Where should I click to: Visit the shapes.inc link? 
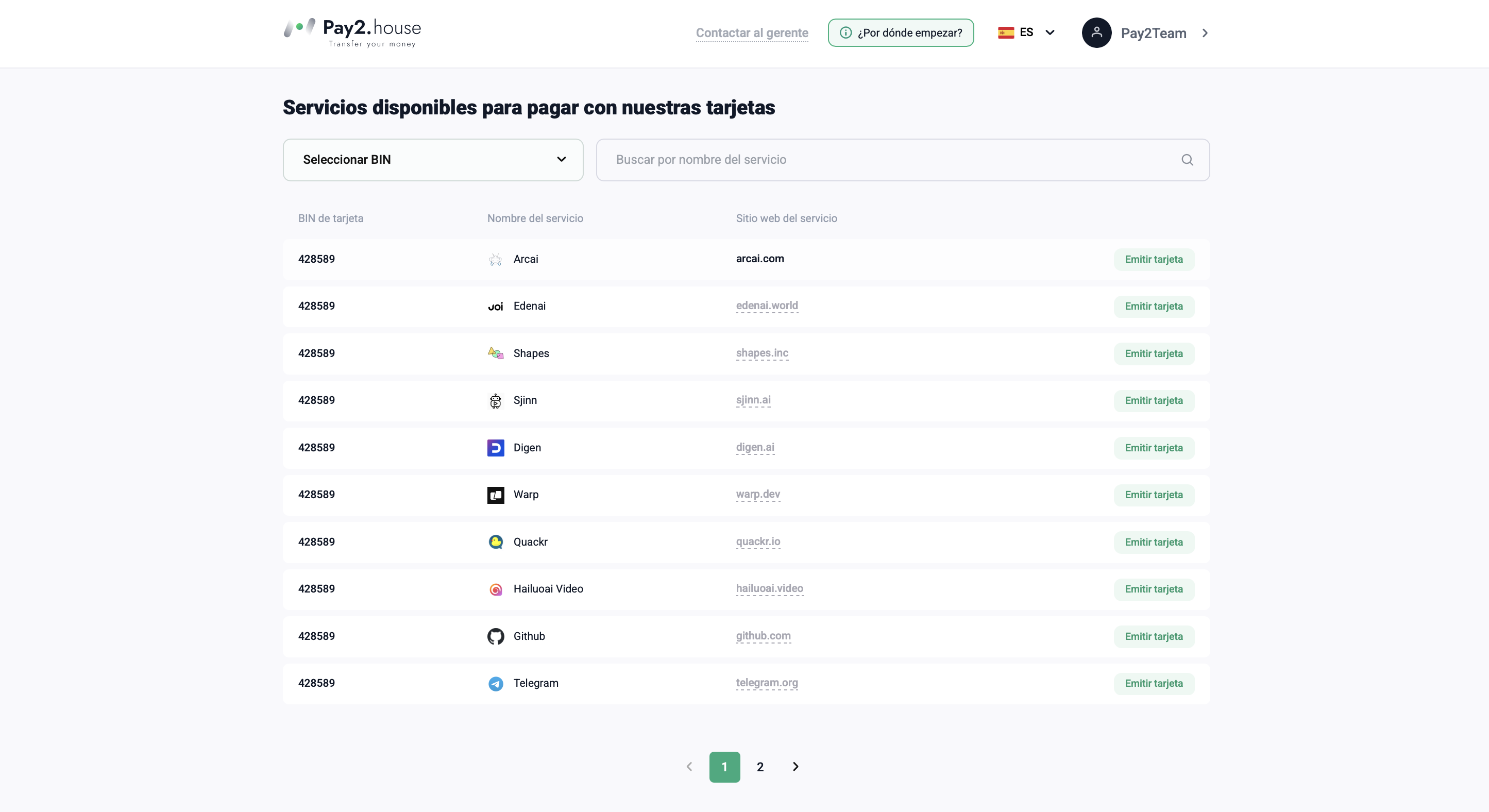click(762, 353)
